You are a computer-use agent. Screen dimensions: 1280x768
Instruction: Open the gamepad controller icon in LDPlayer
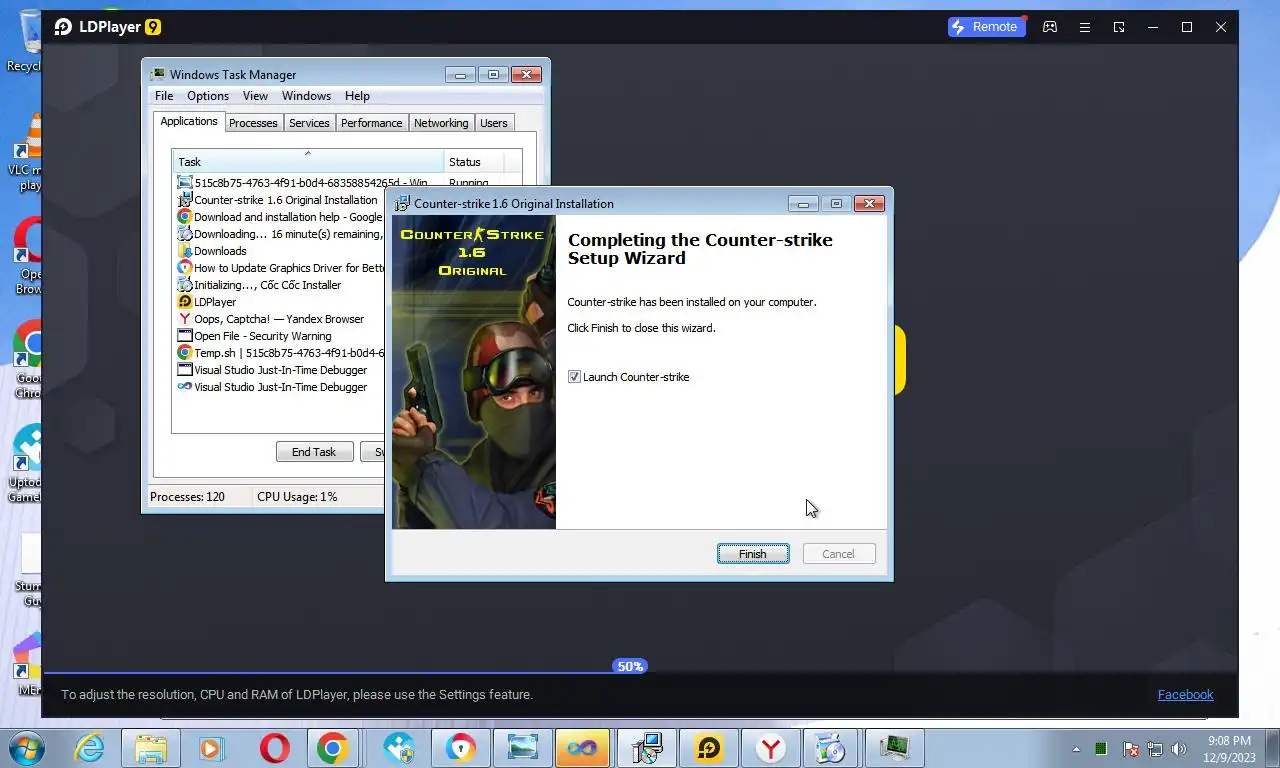pos(1050,27)
